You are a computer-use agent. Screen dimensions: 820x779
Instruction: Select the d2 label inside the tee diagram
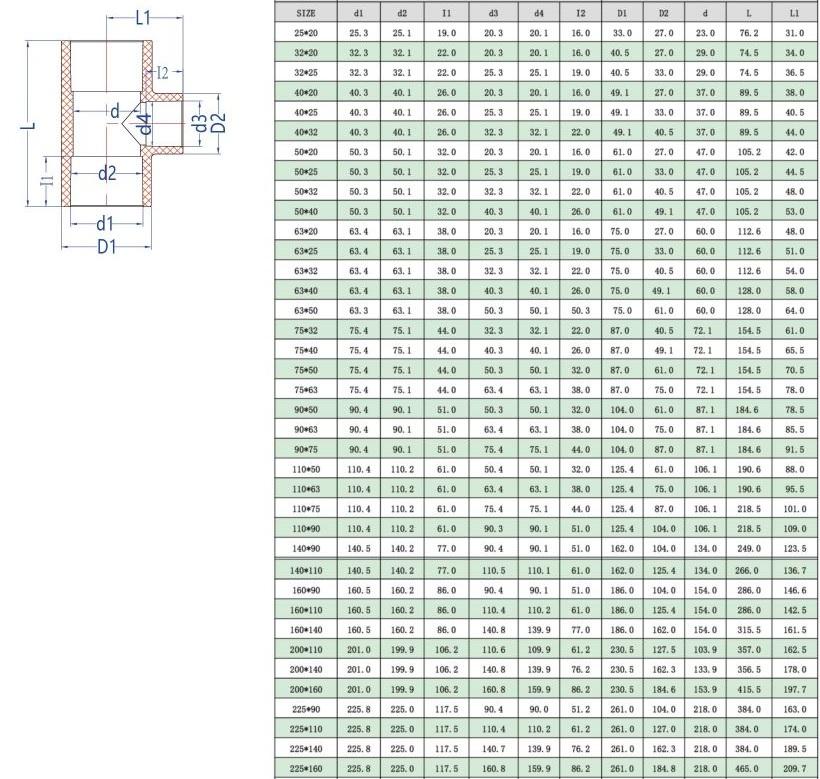pyautogui.click(x=107, y=173)
